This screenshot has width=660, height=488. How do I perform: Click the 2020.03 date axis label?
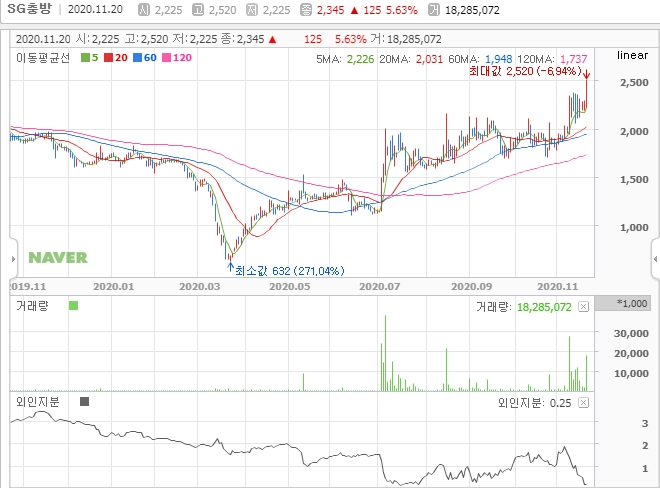(200, 287)
